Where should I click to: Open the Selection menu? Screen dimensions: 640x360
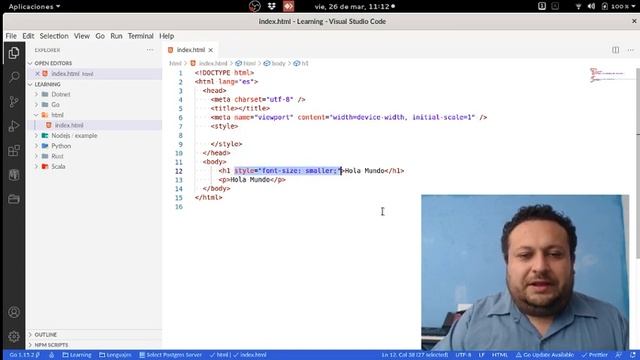point(54,36)
